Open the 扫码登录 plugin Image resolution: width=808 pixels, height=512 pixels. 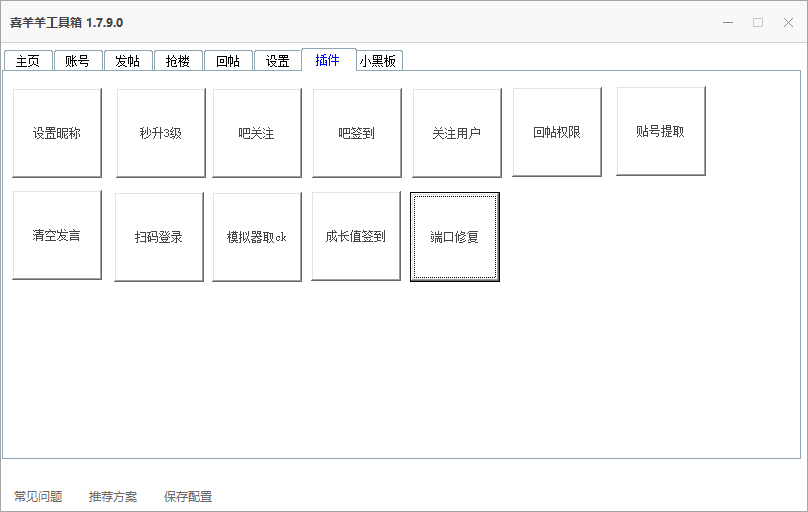159,237
